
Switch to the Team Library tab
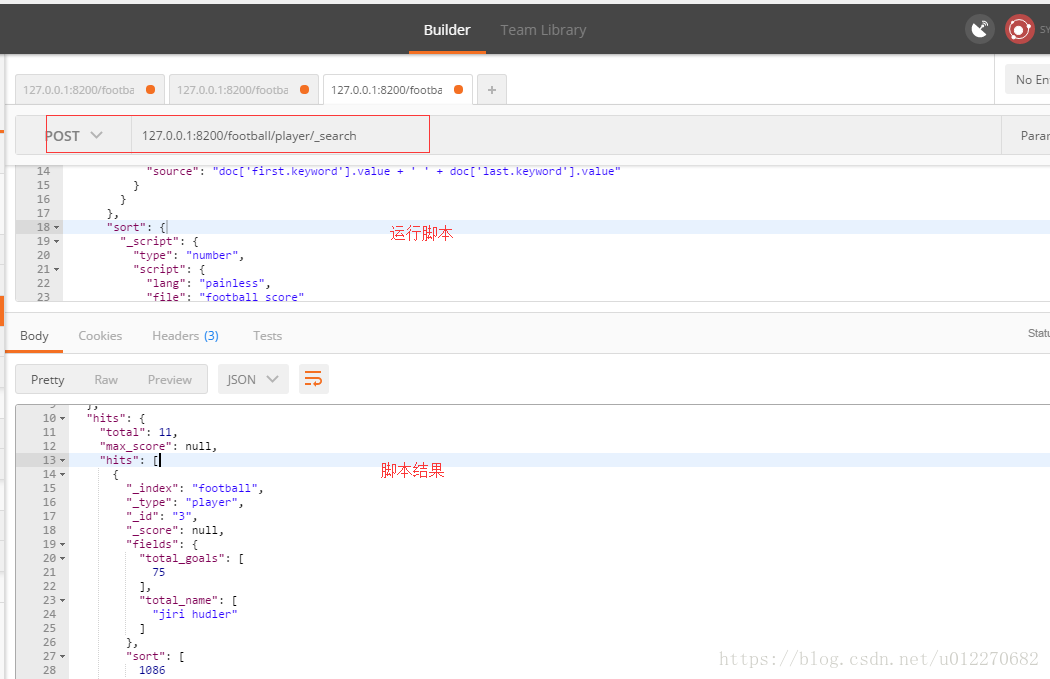tap(543, 30)
